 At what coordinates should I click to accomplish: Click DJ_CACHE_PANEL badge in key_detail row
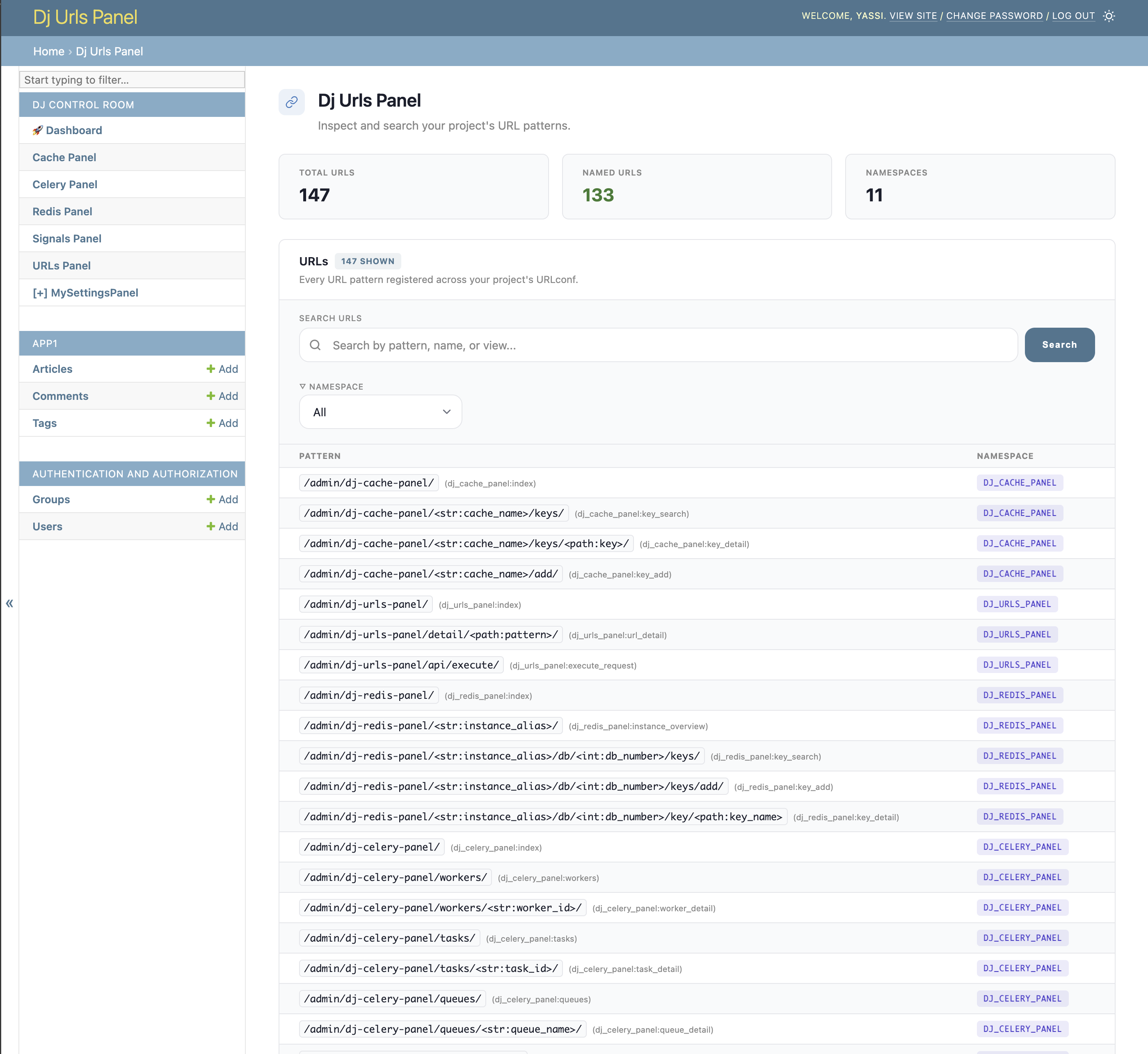[x=1020, y=543]
